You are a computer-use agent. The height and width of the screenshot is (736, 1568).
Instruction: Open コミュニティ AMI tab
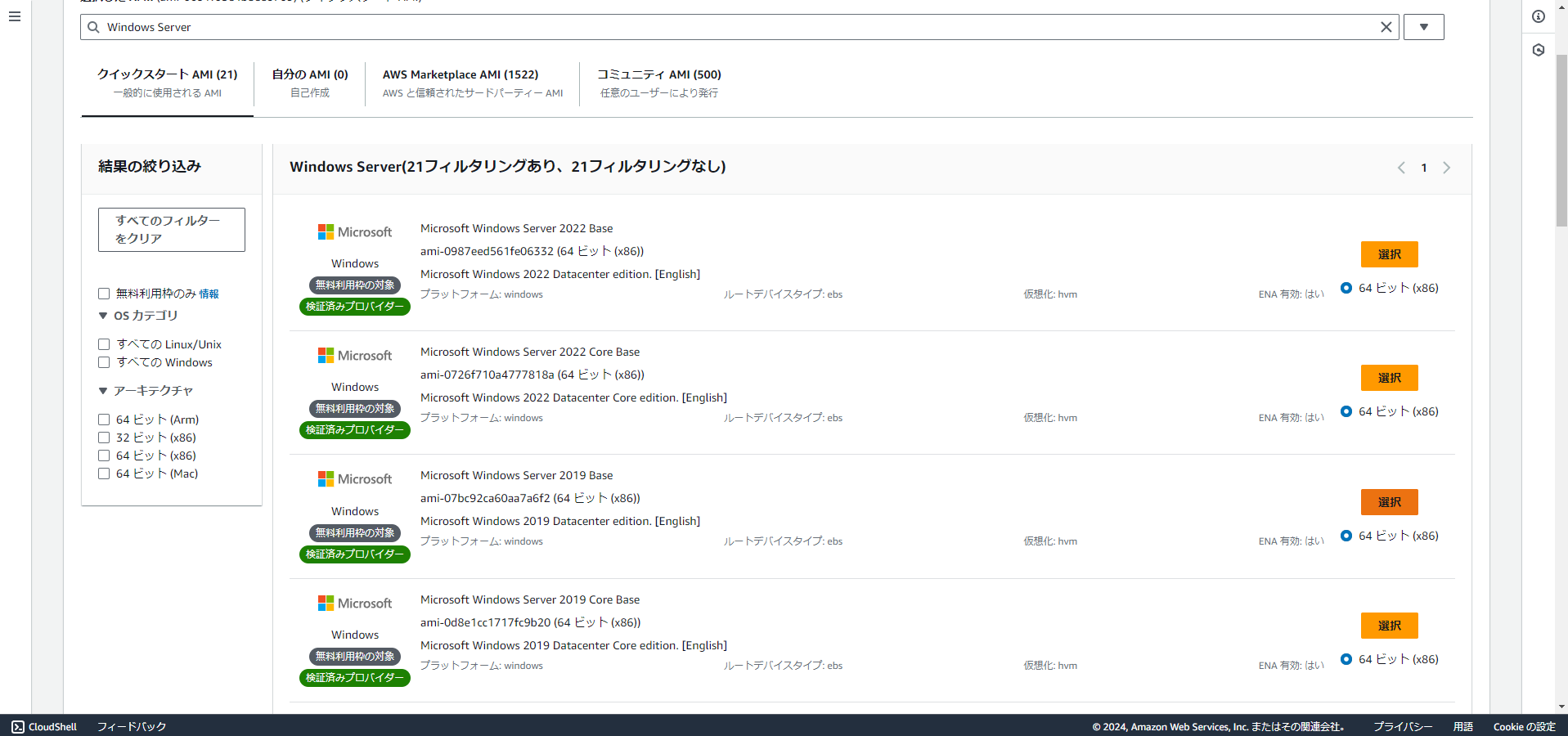(659, 83)
